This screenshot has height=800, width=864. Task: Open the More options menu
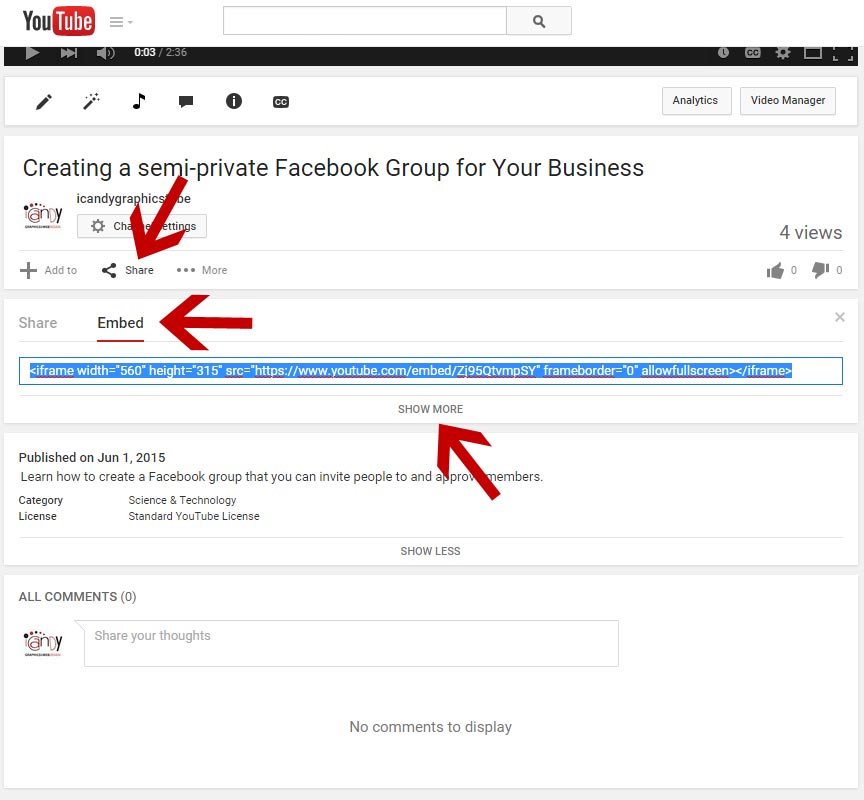[202, 270]
